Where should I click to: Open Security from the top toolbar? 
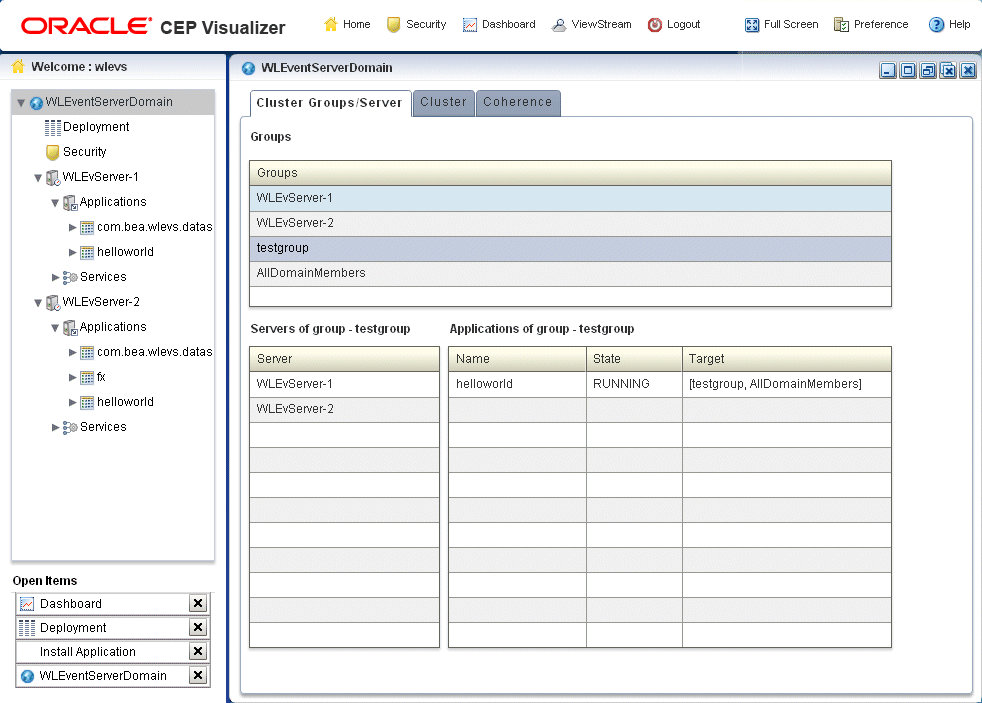pos(393,24)
